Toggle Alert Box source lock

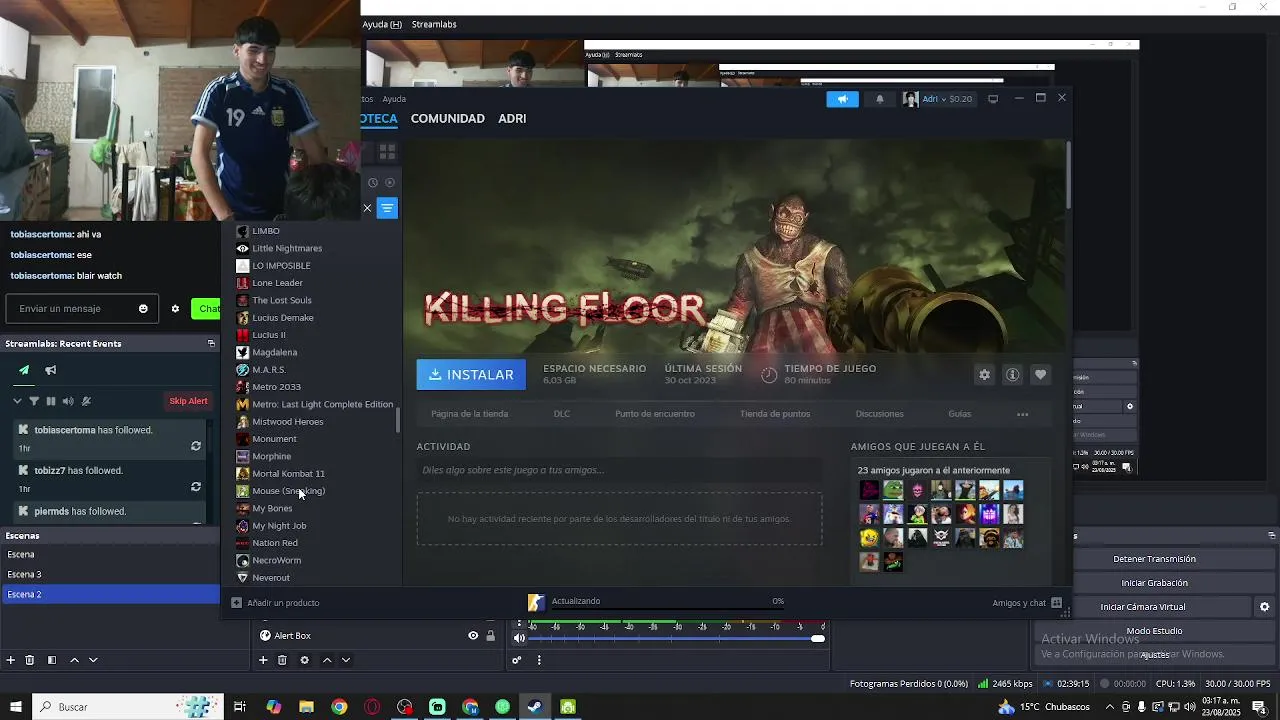pos(490,636)
